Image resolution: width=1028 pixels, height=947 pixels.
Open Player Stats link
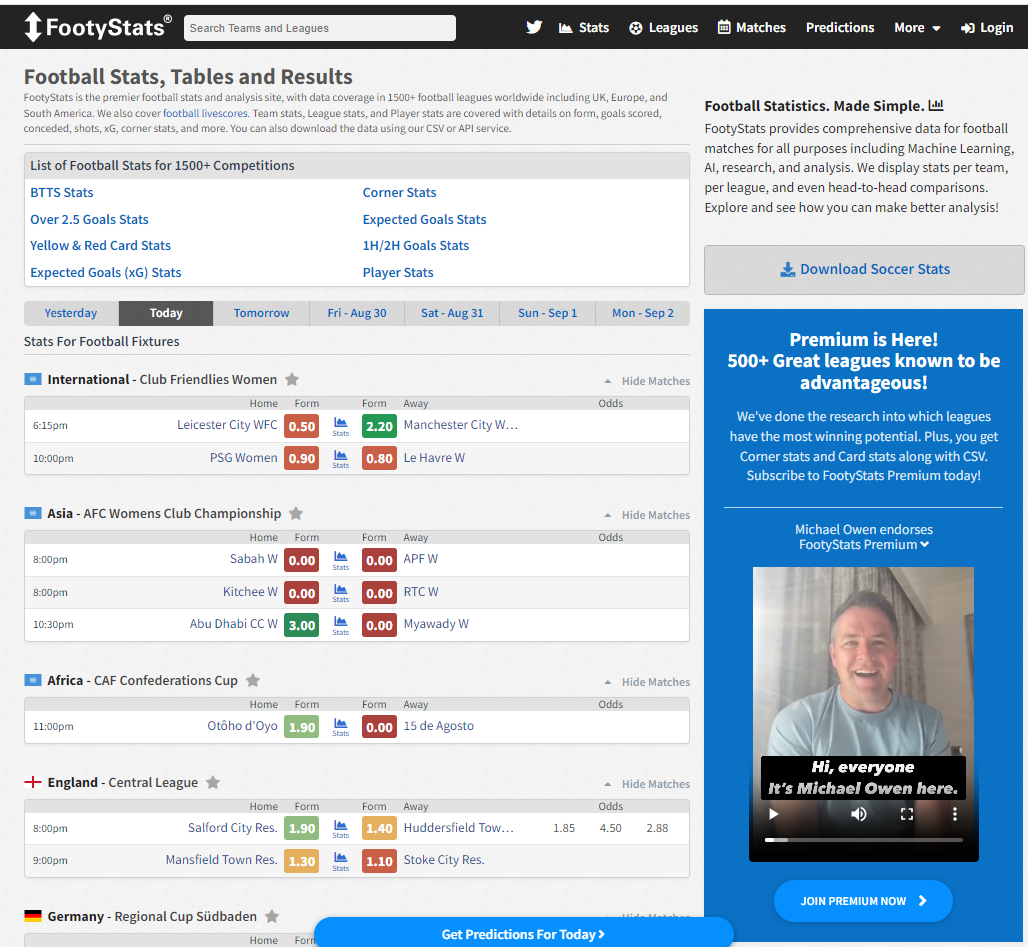point(398,272)
